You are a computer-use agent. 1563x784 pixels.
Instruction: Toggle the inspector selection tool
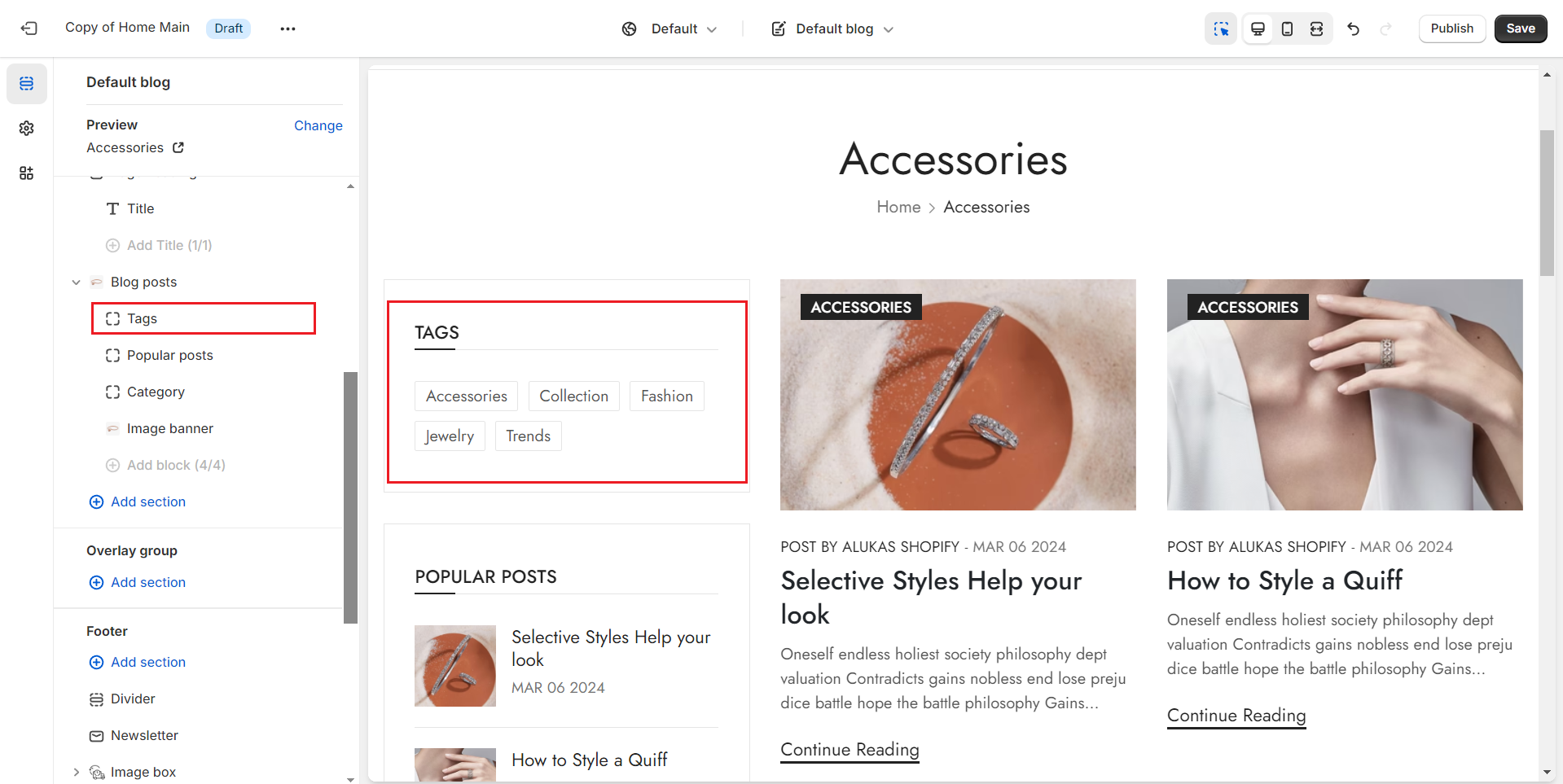point(1220,28)
